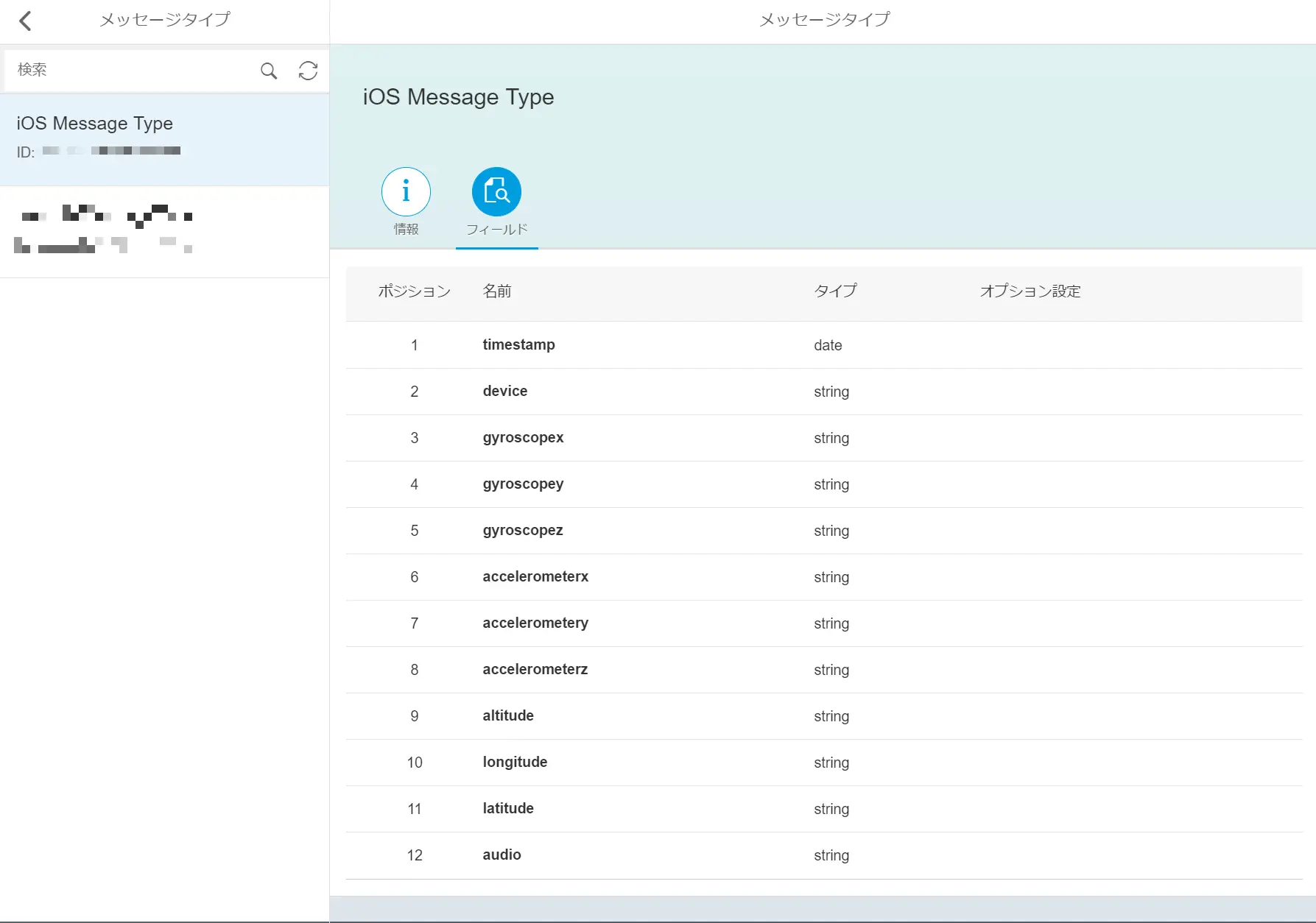The width and height of the screenshot is (1316, 923).
Task: Select the longitude field name
Action: pyautogui.click(x=515, y=763)
